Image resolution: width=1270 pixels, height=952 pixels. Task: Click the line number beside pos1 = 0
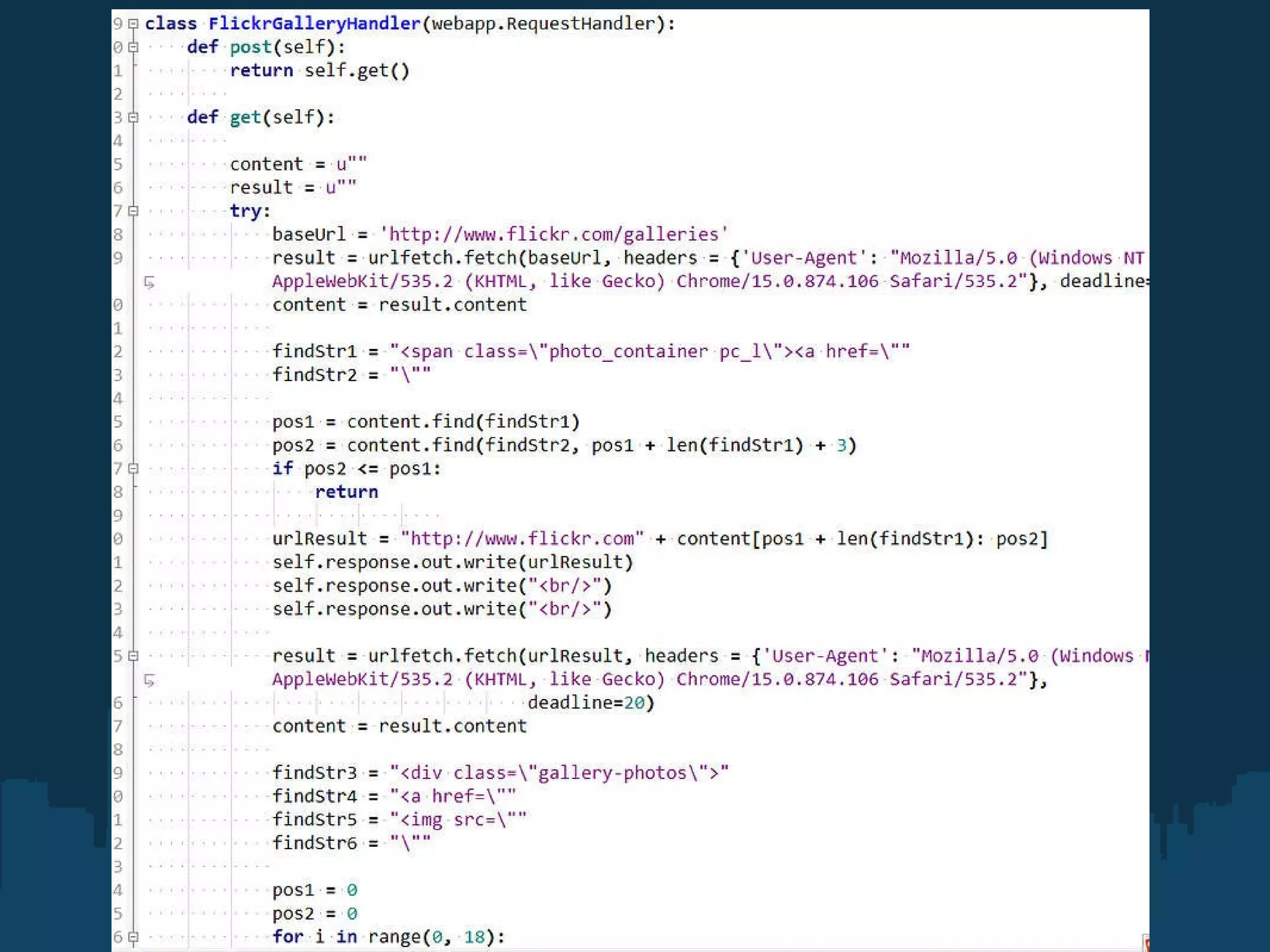point(118,890)
